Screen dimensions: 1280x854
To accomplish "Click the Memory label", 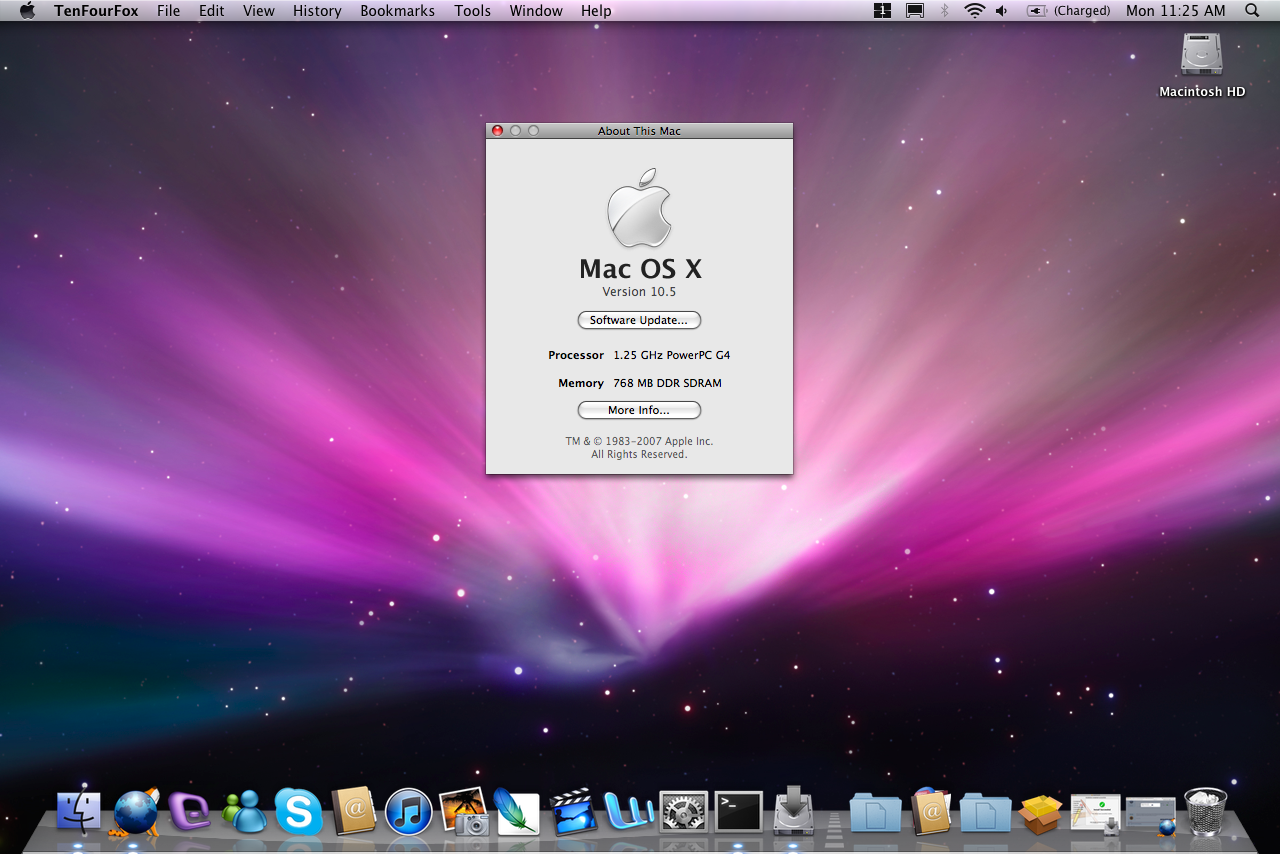I will pyautogui.click(x=581, y=383).
